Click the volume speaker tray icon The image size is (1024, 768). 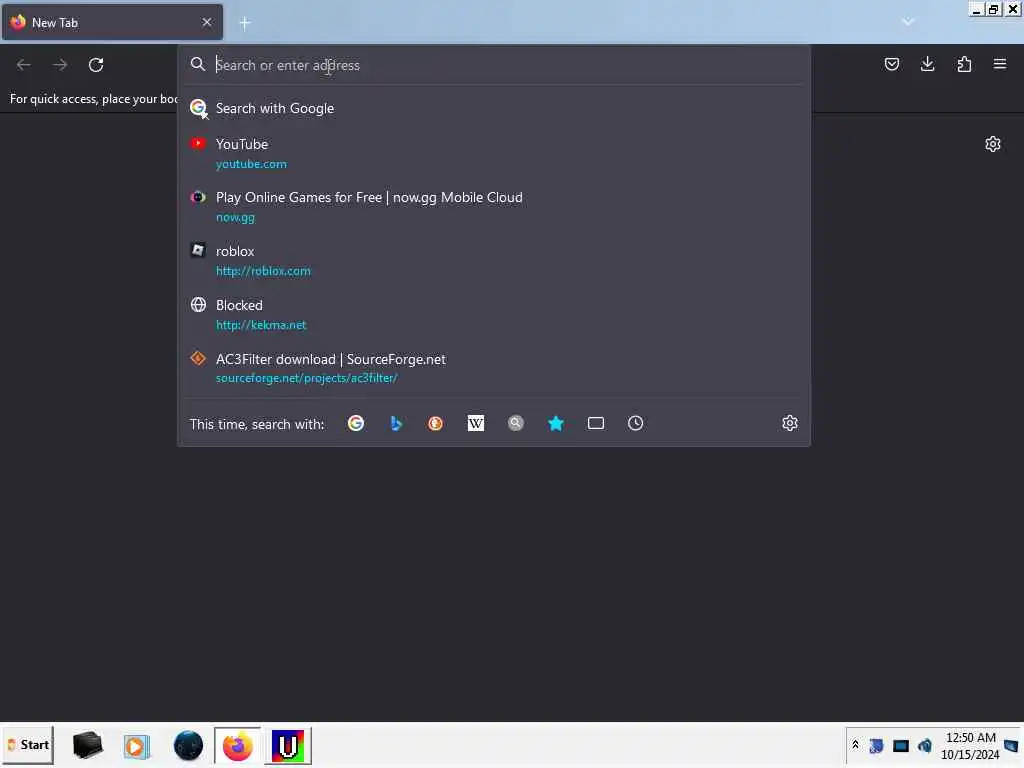924,746
